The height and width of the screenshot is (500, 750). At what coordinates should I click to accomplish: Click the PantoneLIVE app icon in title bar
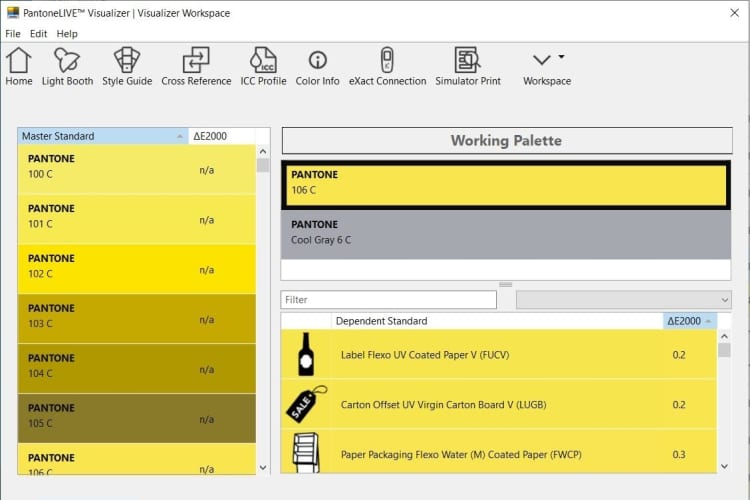[x=13, y=12]
